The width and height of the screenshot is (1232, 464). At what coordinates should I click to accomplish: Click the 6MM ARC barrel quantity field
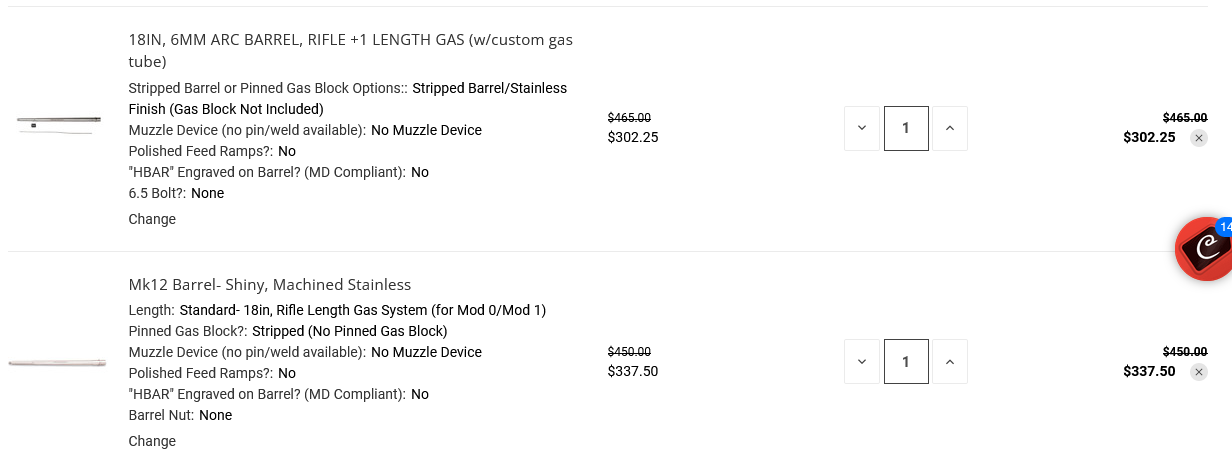(x=906, y=128)
